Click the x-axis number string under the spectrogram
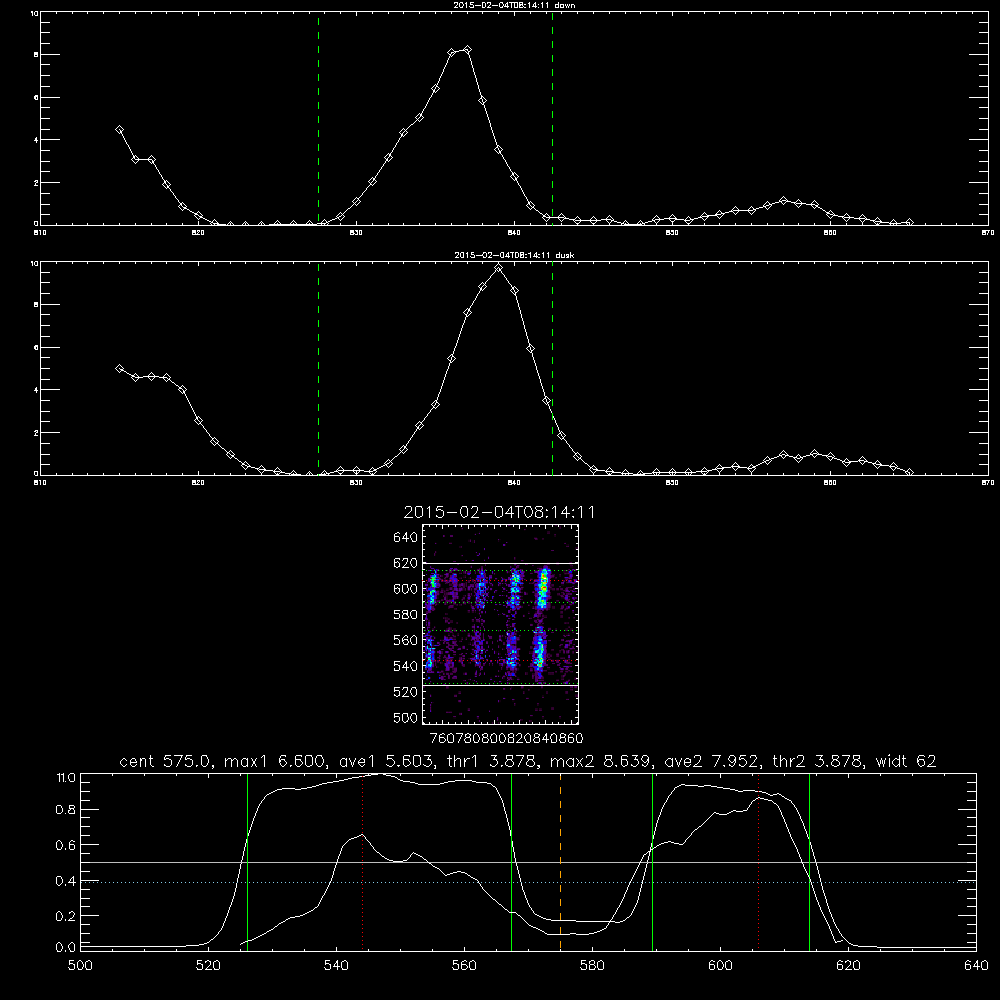1000x1000 pixels. (x=506, y=738)
